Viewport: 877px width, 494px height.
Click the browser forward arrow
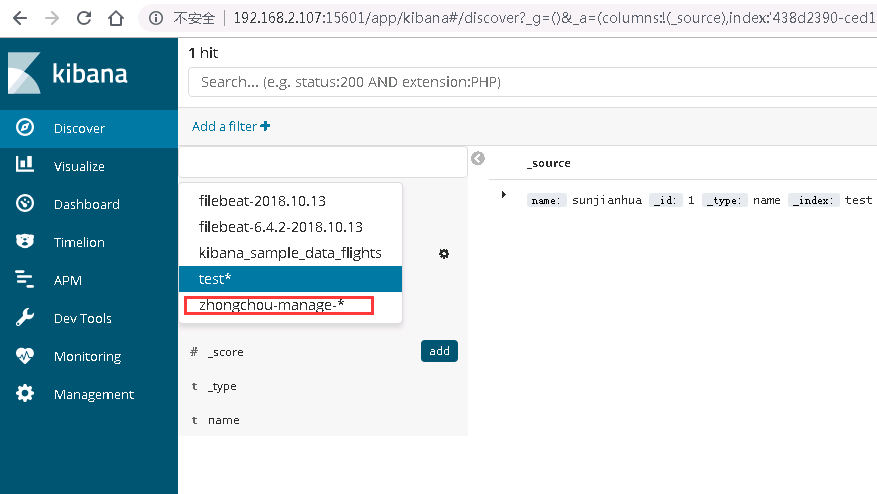coord(52,18)
